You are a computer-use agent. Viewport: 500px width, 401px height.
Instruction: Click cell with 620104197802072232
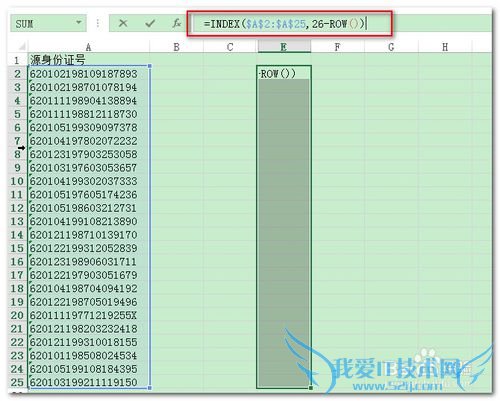point(89,141)
